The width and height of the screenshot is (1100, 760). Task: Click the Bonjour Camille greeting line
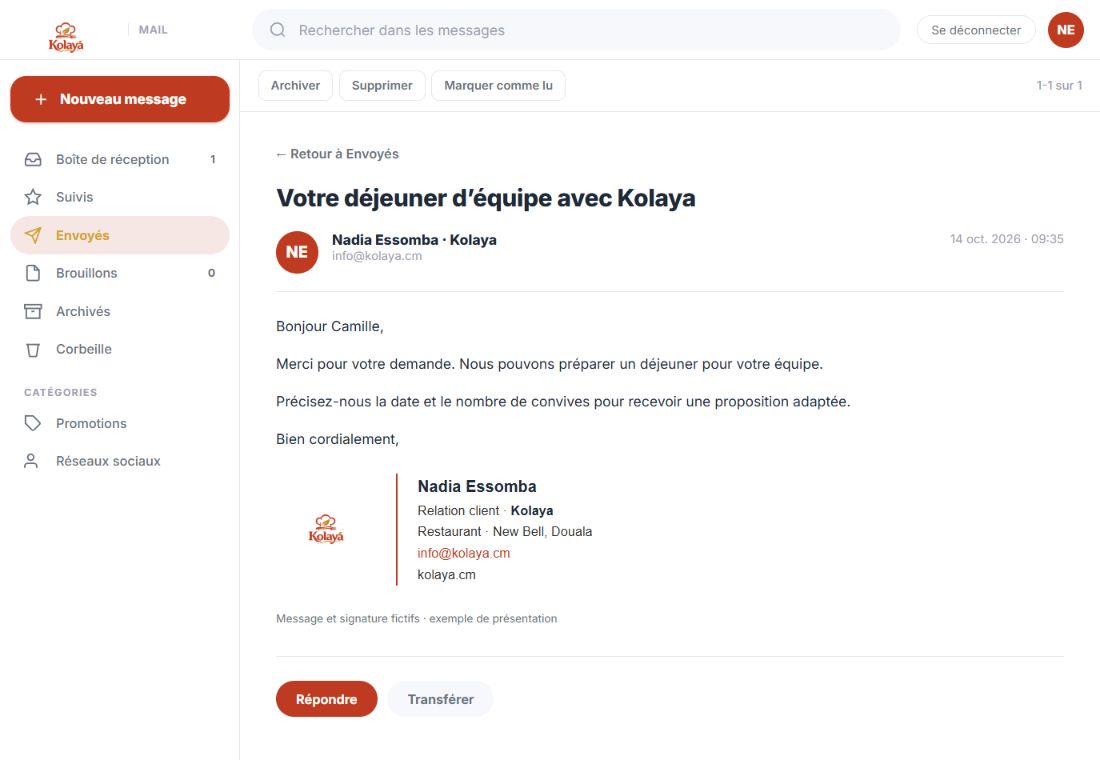click(x=330, y=326)
